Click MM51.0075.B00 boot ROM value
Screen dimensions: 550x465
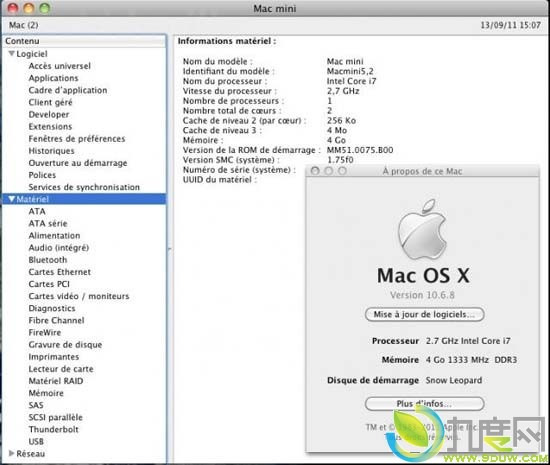pos(360,150)
